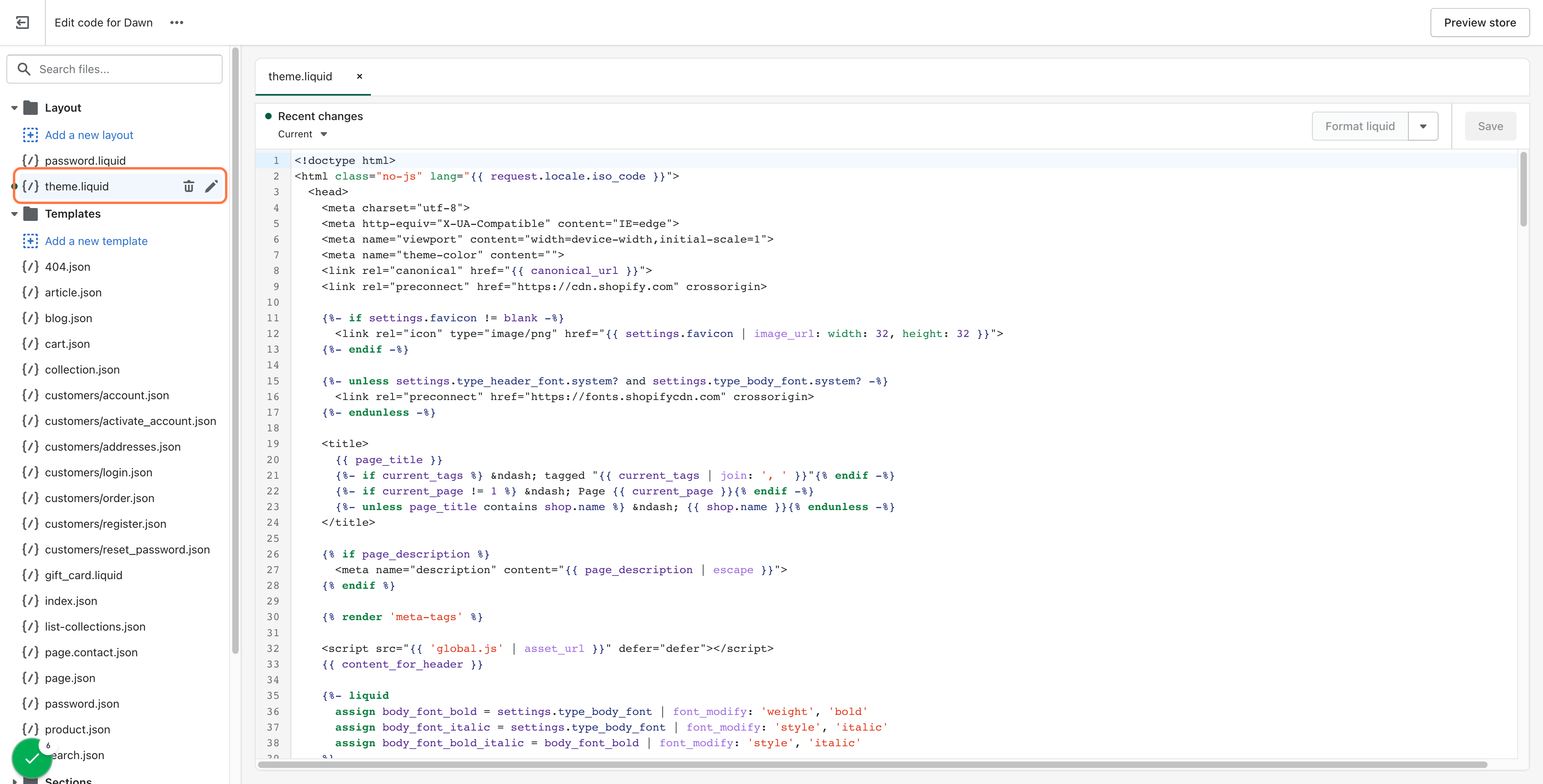The width and height of the screenshot is (1543, 784).
Task: Click the Save button
Action: pos(1490,127)
